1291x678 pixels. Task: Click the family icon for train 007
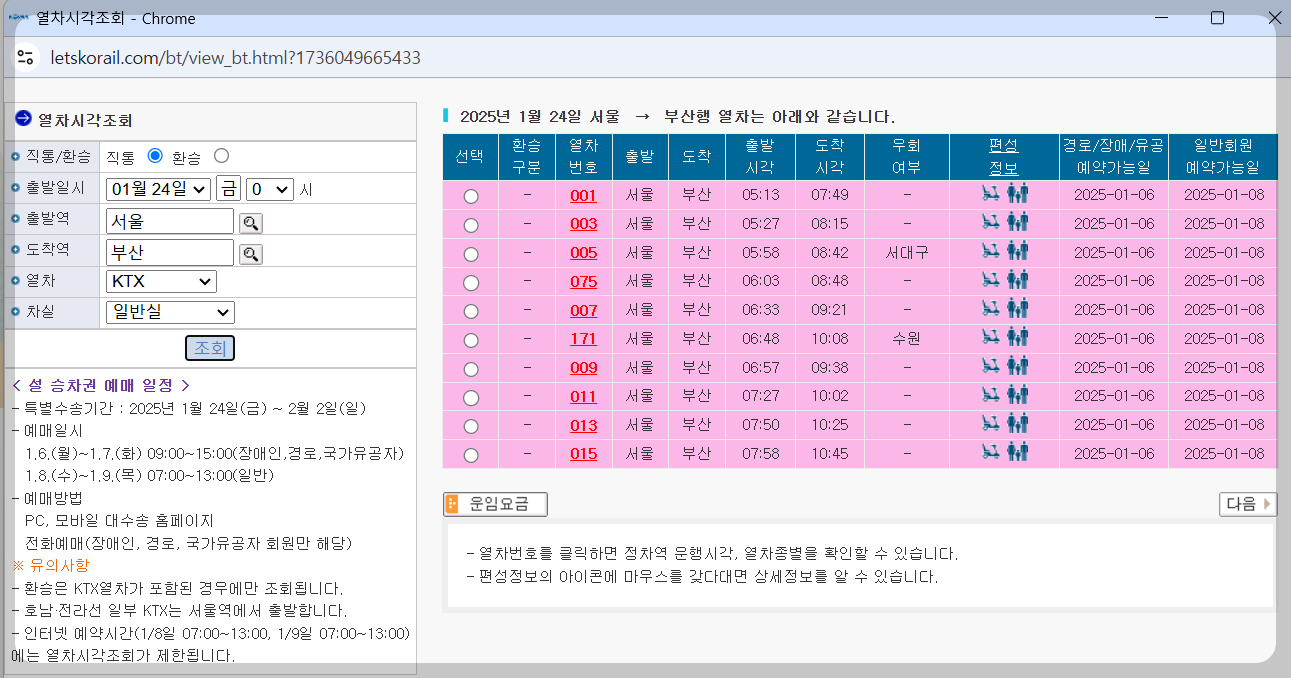tap(1017, 308)
